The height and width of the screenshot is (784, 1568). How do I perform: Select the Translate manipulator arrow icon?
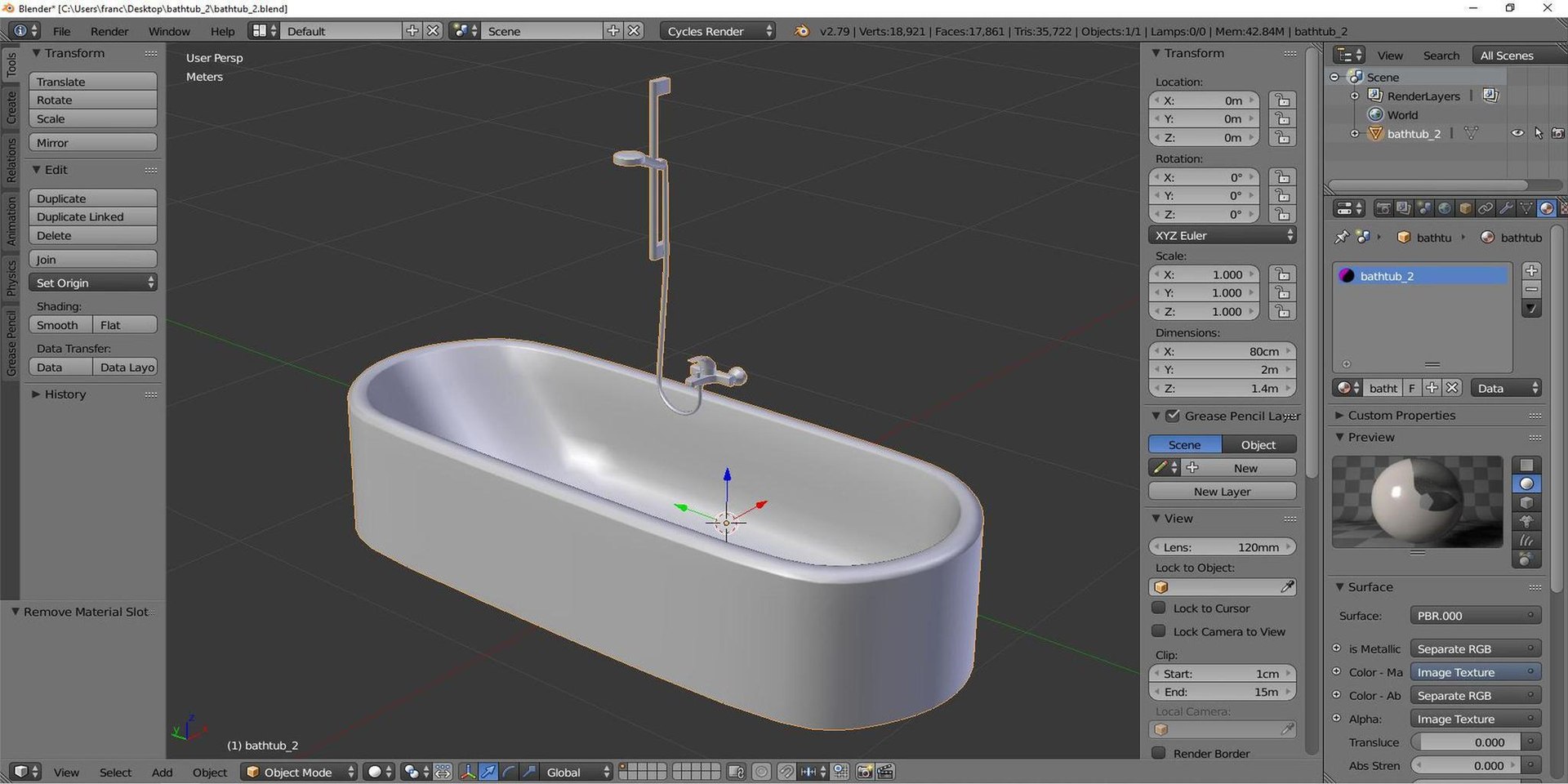point(488,772)
